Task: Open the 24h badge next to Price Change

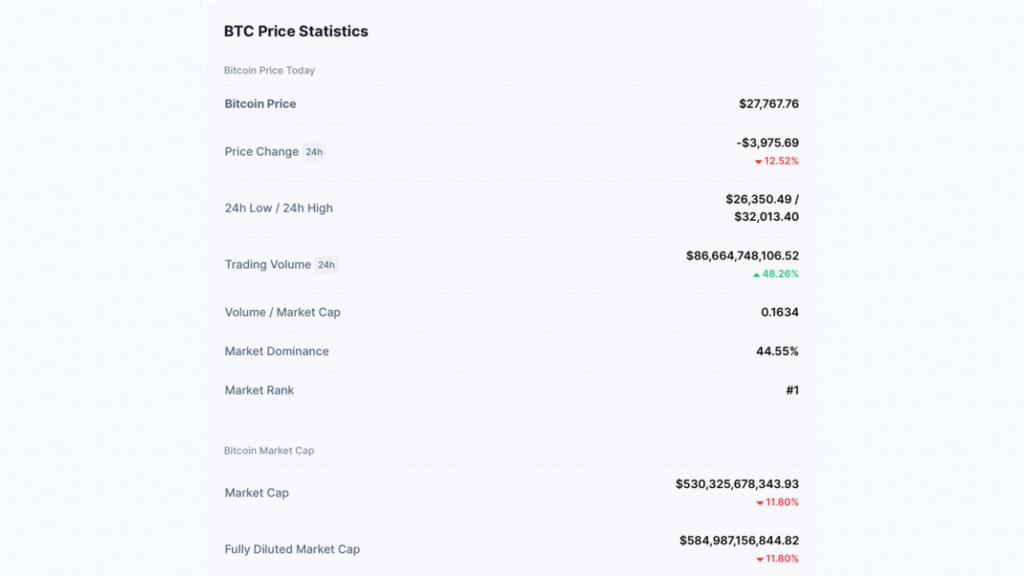Action: (x=314, y=152)
